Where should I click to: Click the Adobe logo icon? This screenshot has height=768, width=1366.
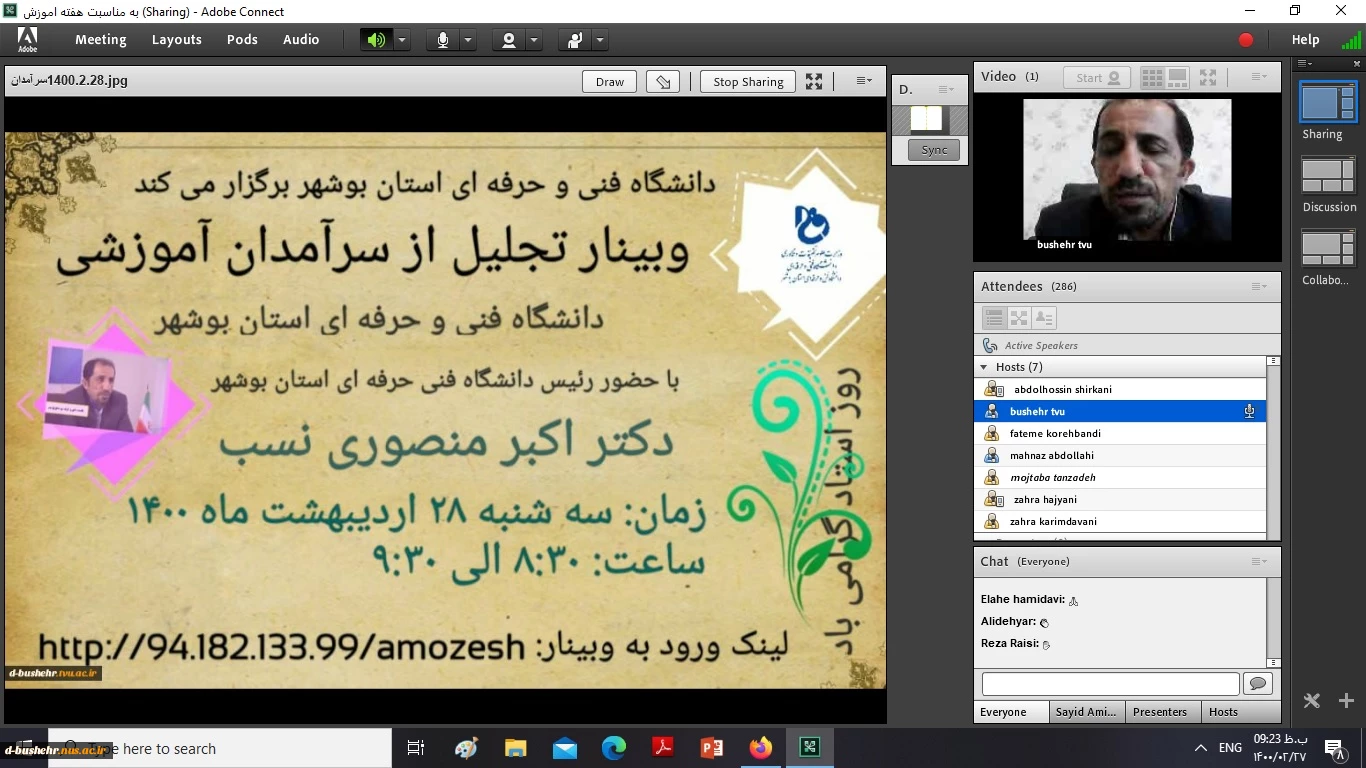27,39
